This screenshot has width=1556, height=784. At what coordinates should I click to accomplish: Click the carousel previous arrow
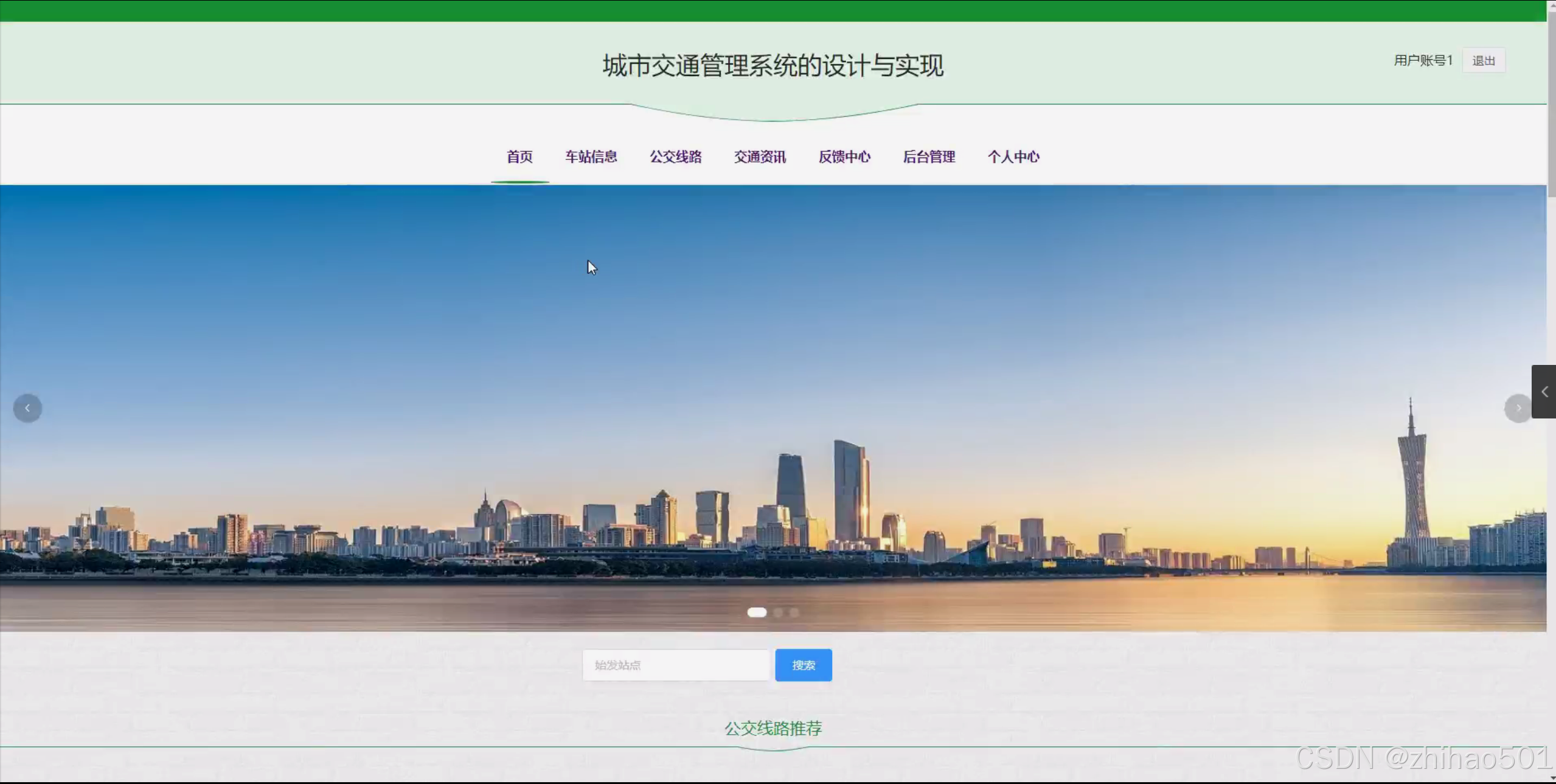pyautogui.click(x=27, y=408)
